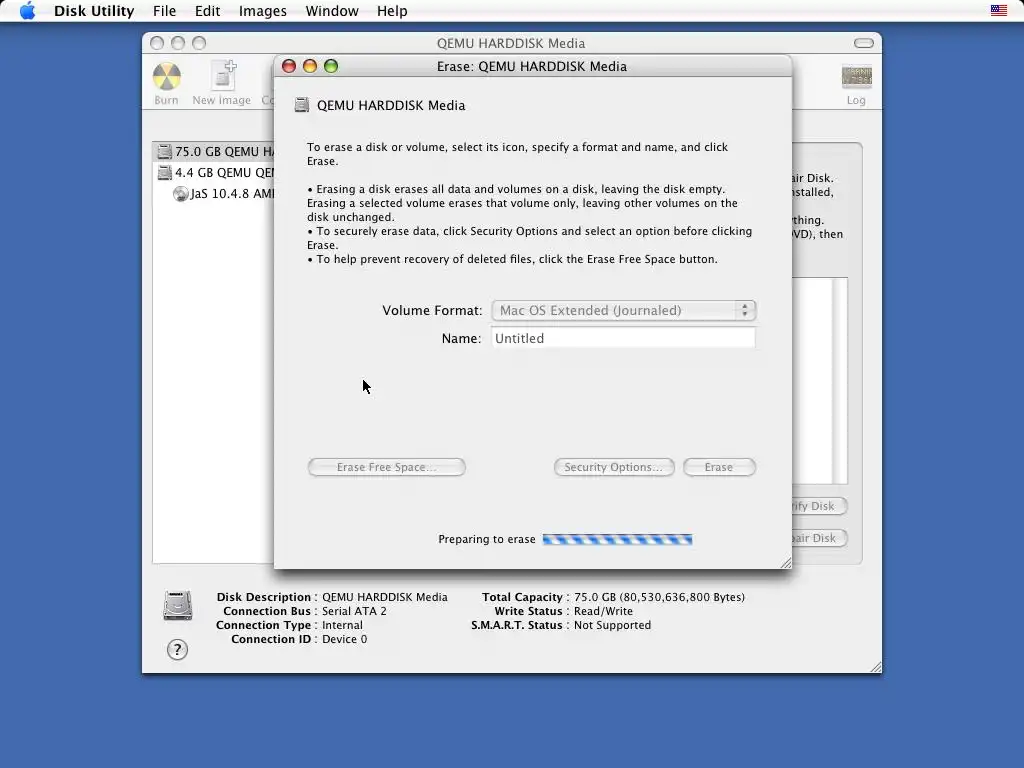The image size is (1024, 768).
Task: Click the log area scrollbar in main window
Action: tap(840, 381)
